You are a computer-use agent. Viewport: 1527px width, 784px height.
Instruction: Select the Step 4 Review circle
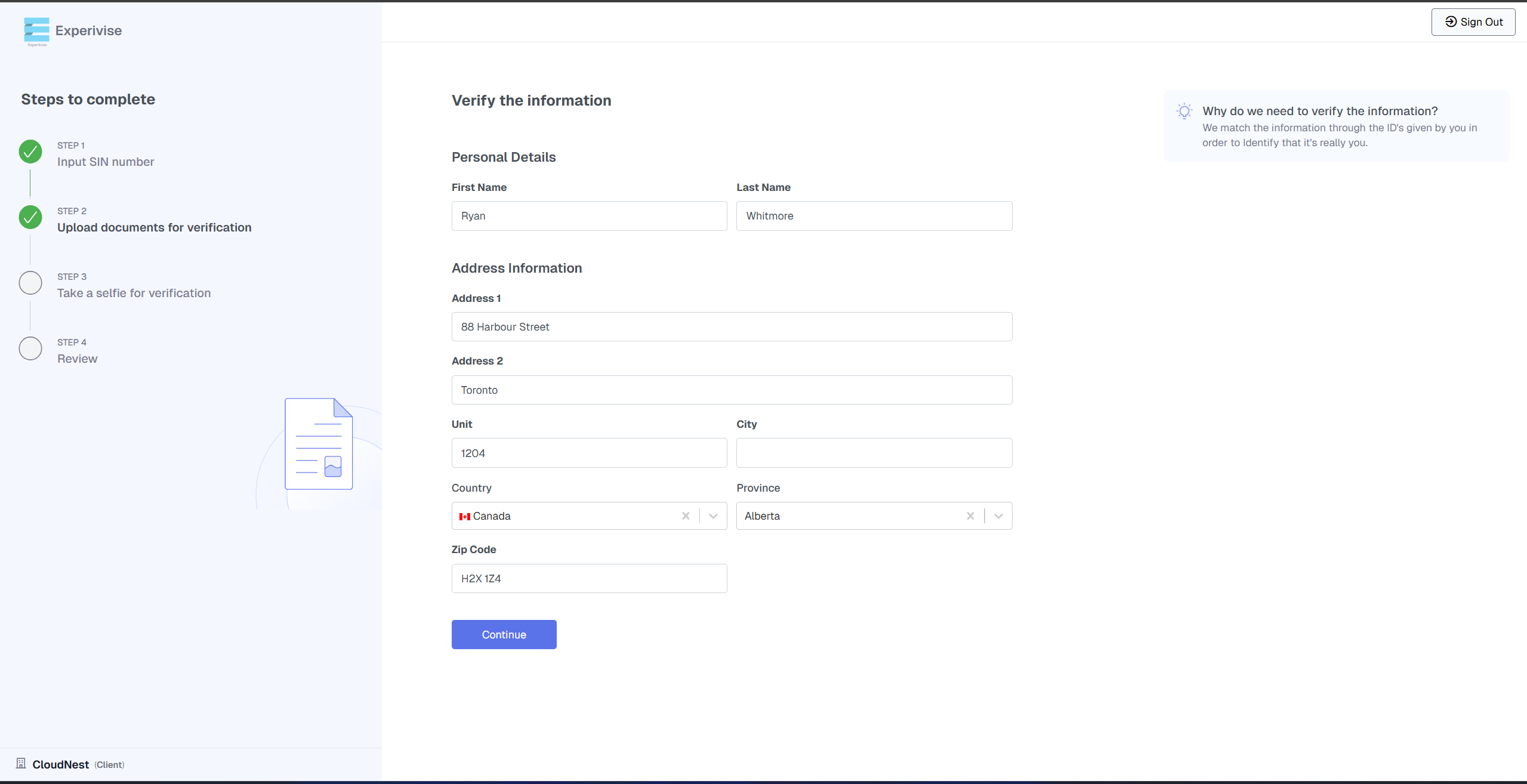click(x=30, y=348)
